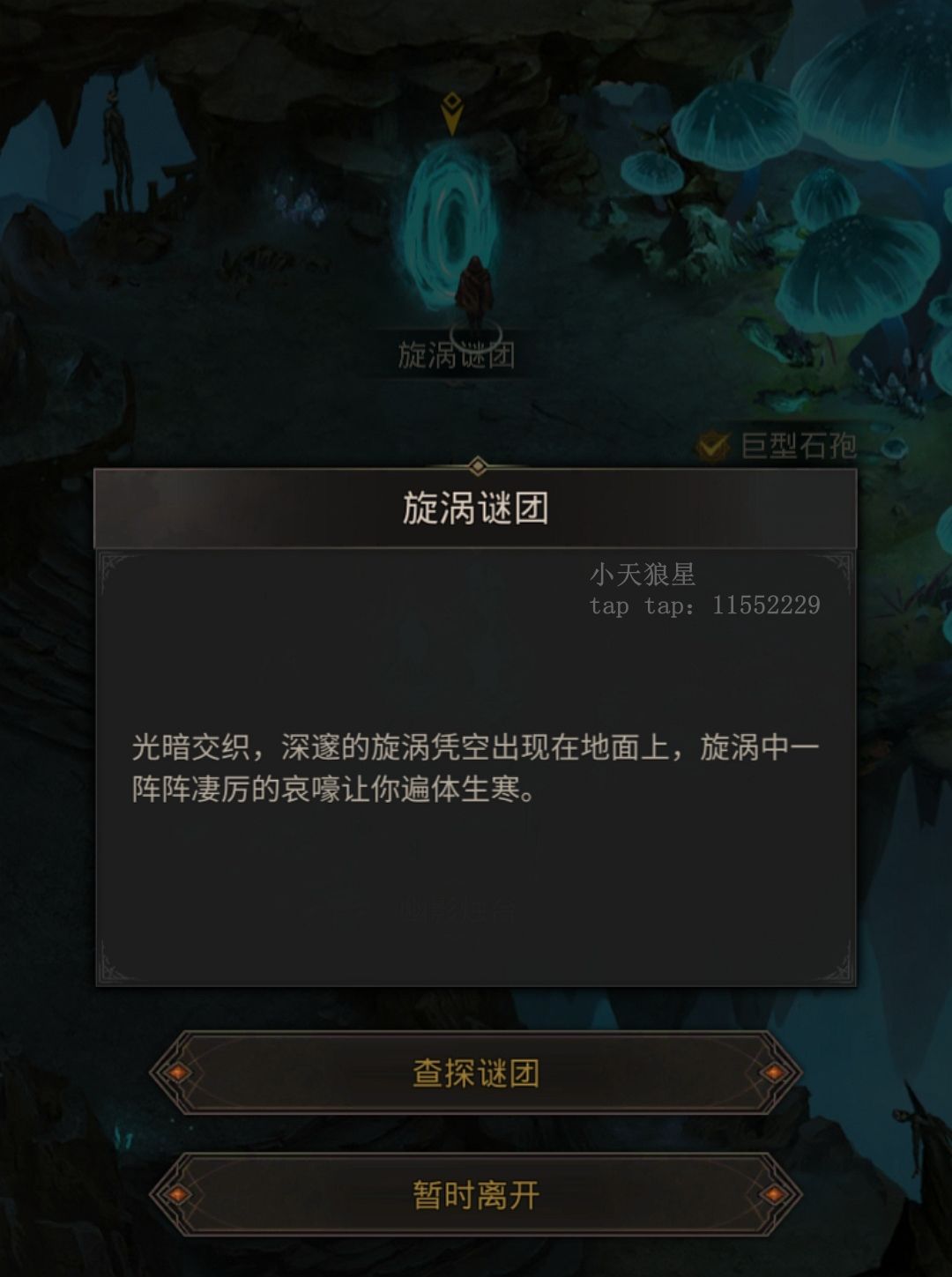Click the 小天狼星 watermark text
This screenshot has height=1277, width=952.
[643, 575]
